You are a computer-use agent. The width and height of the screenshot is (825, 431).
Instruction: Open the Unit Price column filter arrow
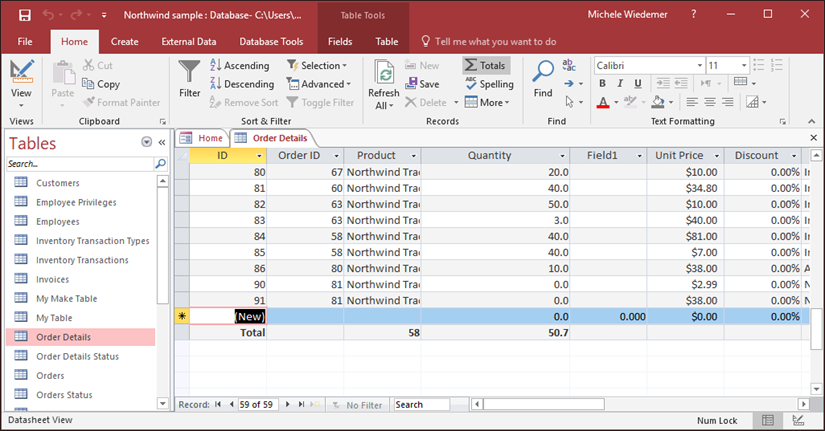point(716,156)
